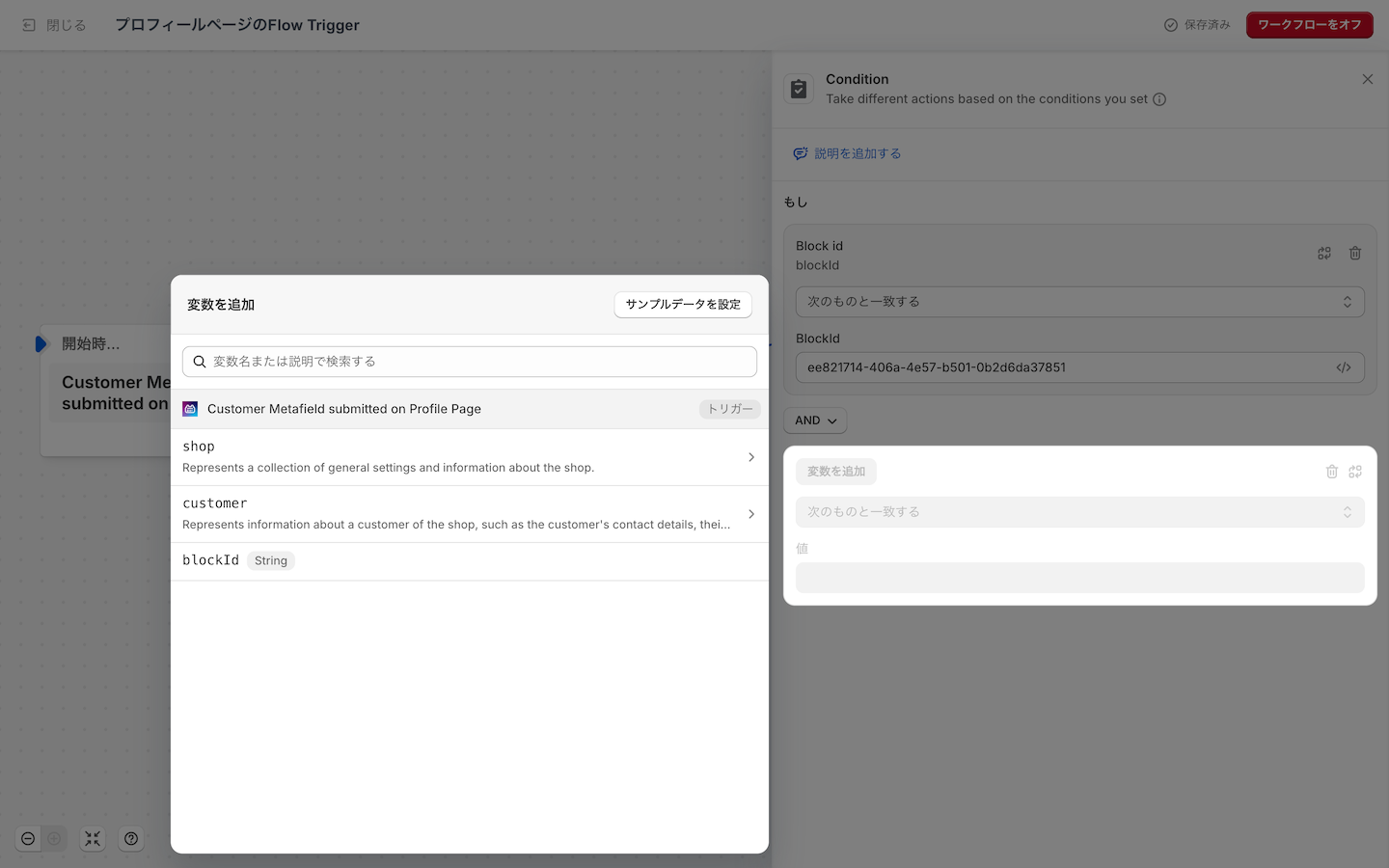Click 閉じる to exit the workflow editor
This screenshot has width=1389, height=868.
pos(55,25)
